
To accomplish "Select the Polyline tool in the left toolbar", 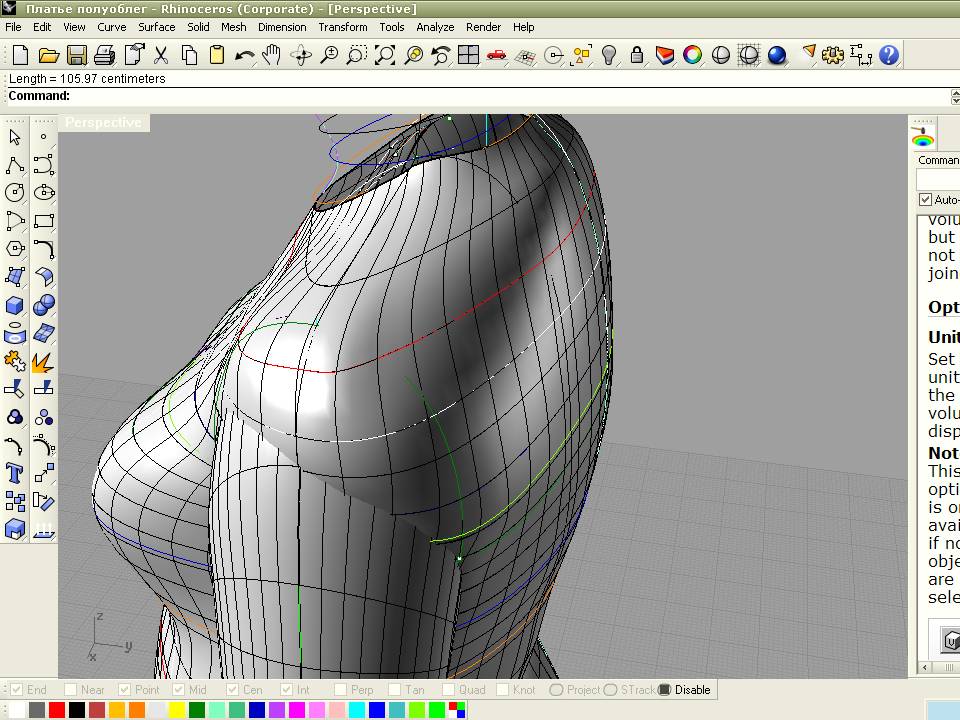I will [15, 165].
